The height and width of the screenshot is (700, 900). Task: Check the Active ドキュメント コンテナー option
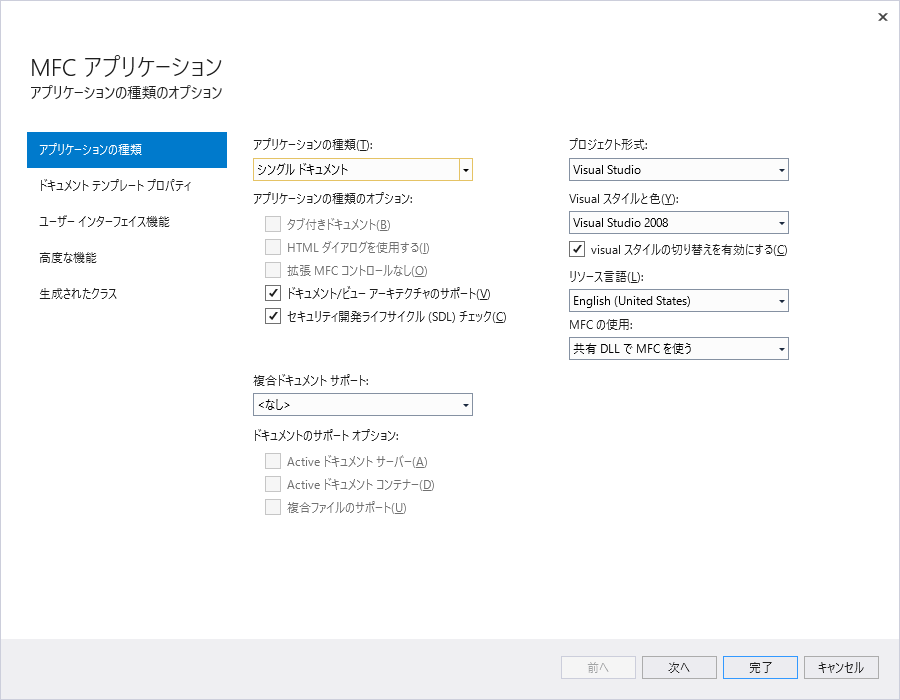(x=273, y=484)
